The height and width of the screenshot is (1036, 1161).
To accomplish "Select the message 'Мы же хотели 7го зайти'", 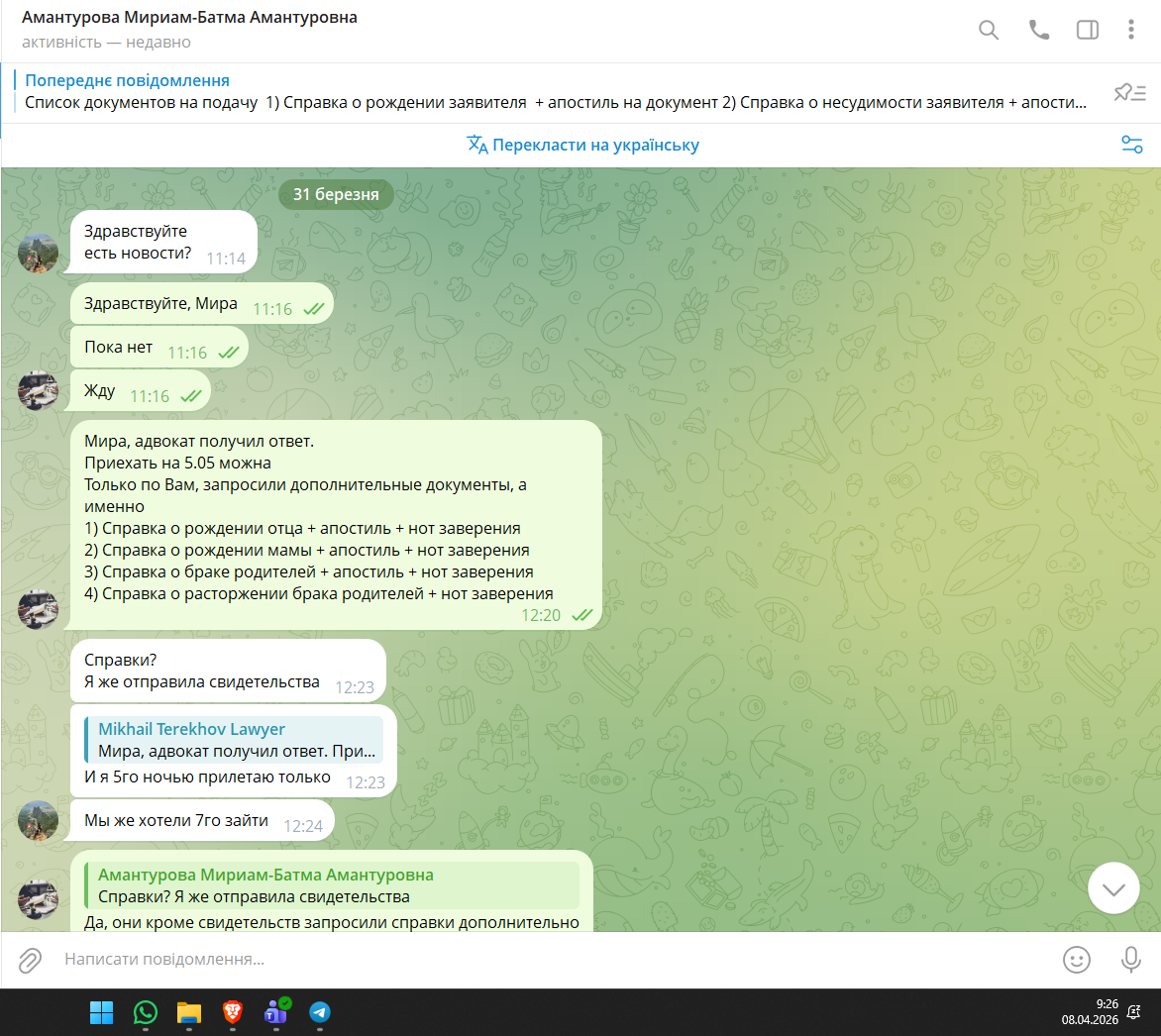I will click(201, 820).
